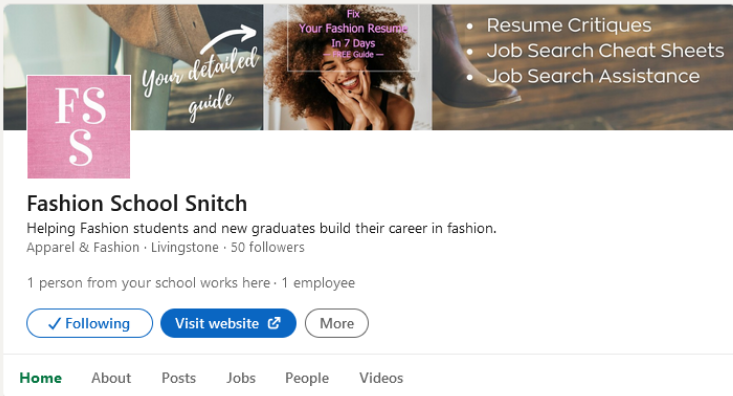Open the Posts tab
Viewport: 733px width, 396px height.
tap(179, 378)
